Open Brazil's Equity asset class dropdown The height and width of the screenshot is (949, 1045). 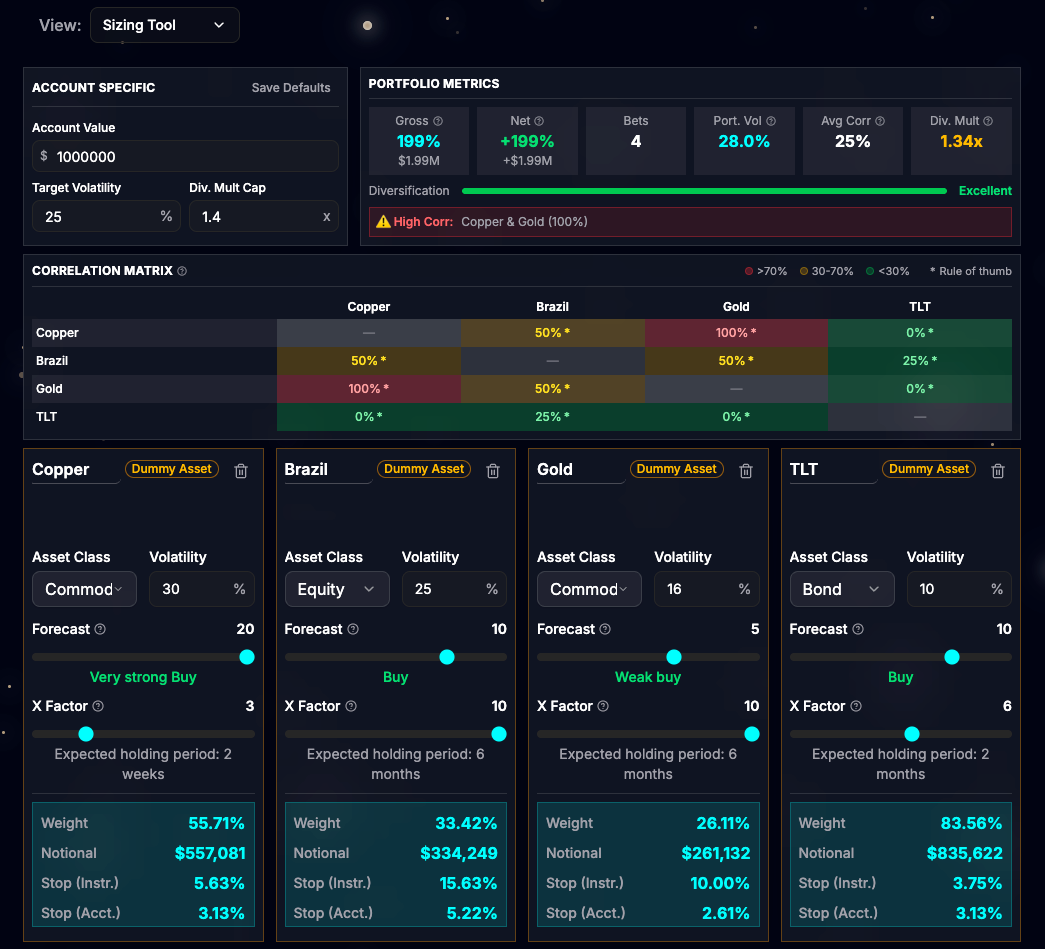coord(337,589)
